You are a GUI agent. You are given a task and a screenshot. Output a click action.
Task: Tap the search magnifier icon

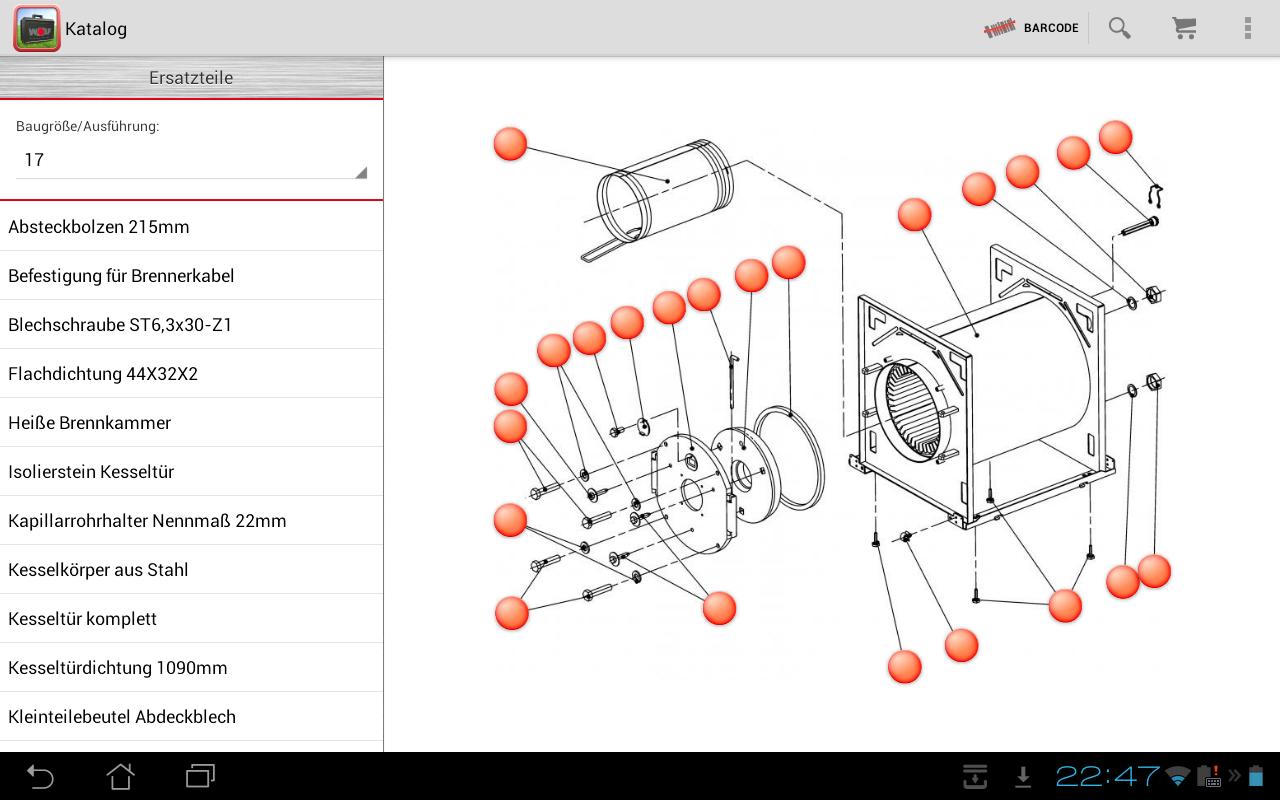[x=1119, y=28]
